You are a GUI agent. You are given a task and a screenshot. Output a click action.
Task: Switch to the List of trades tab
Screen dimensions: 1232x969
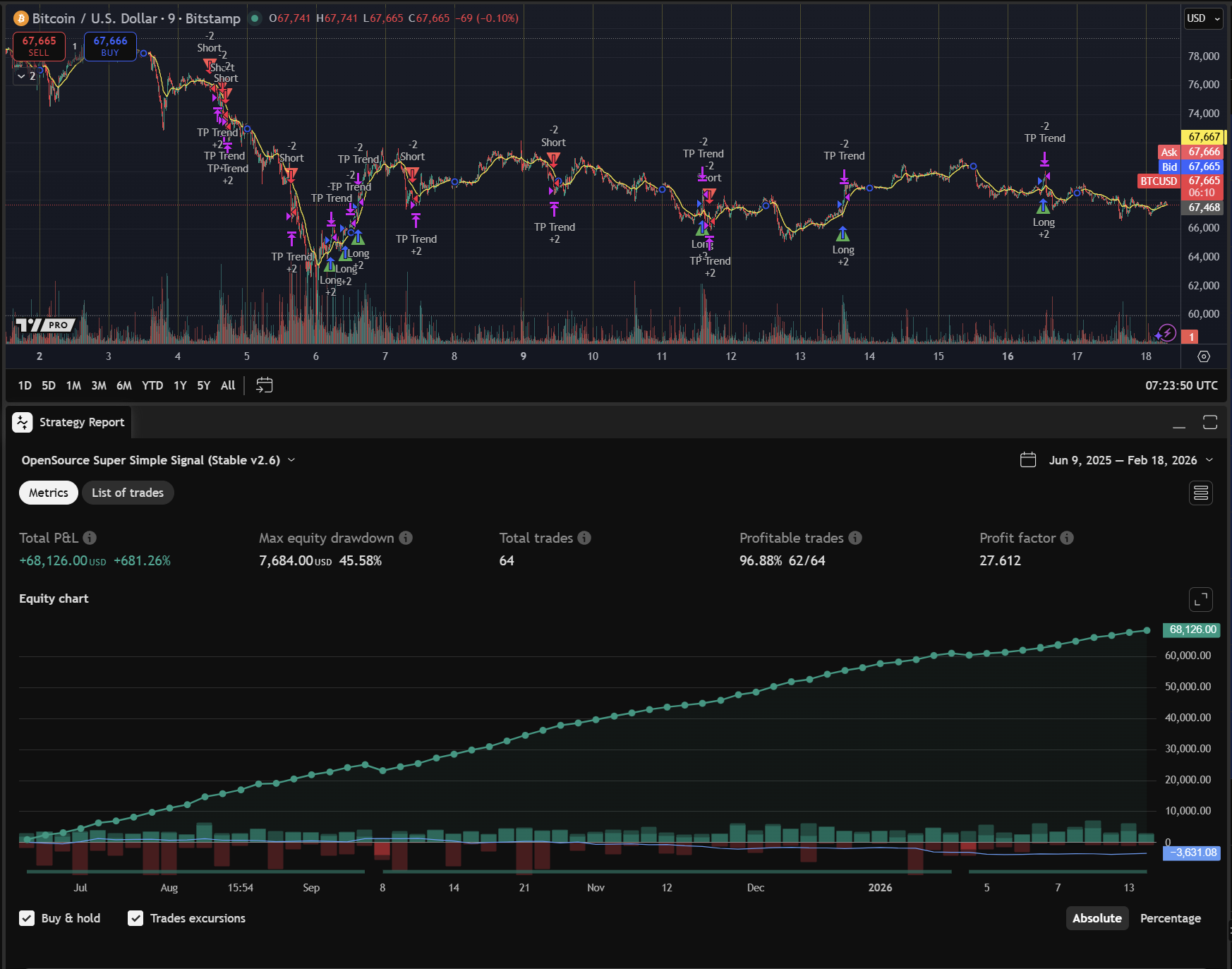128,493
